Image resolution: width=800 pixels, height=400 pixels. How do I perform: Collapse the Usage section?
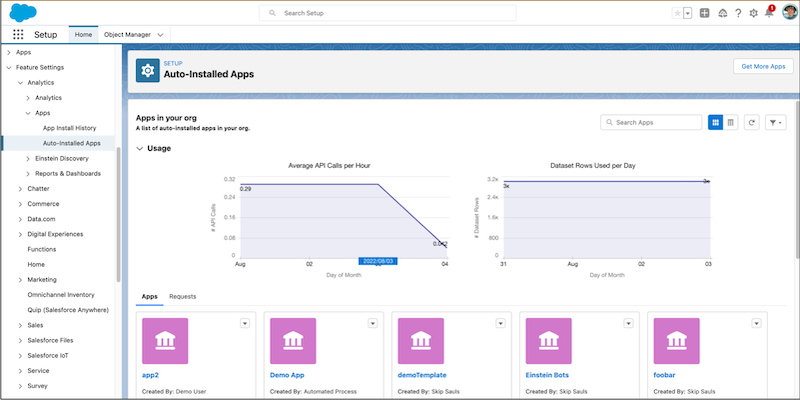point(140,148)
